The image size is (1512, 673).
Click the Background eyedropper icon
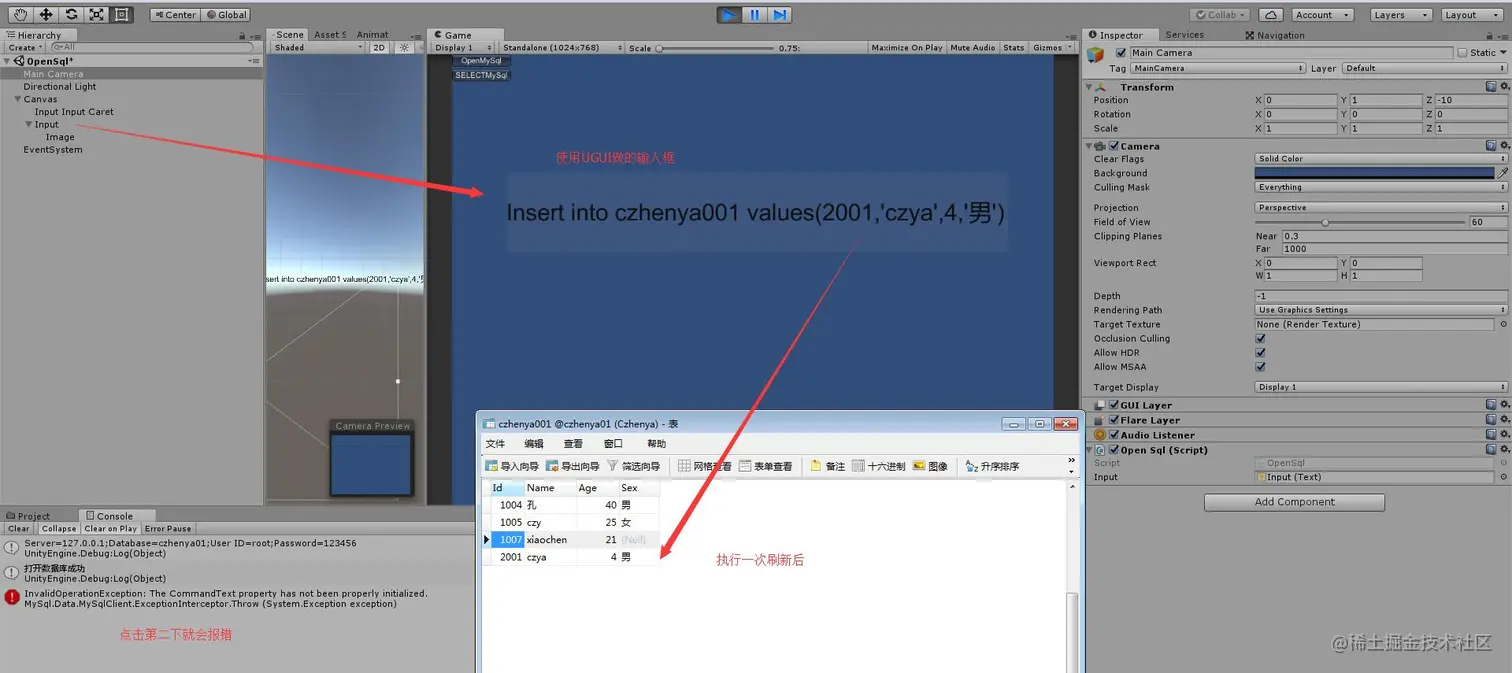tap(1502, 173)
